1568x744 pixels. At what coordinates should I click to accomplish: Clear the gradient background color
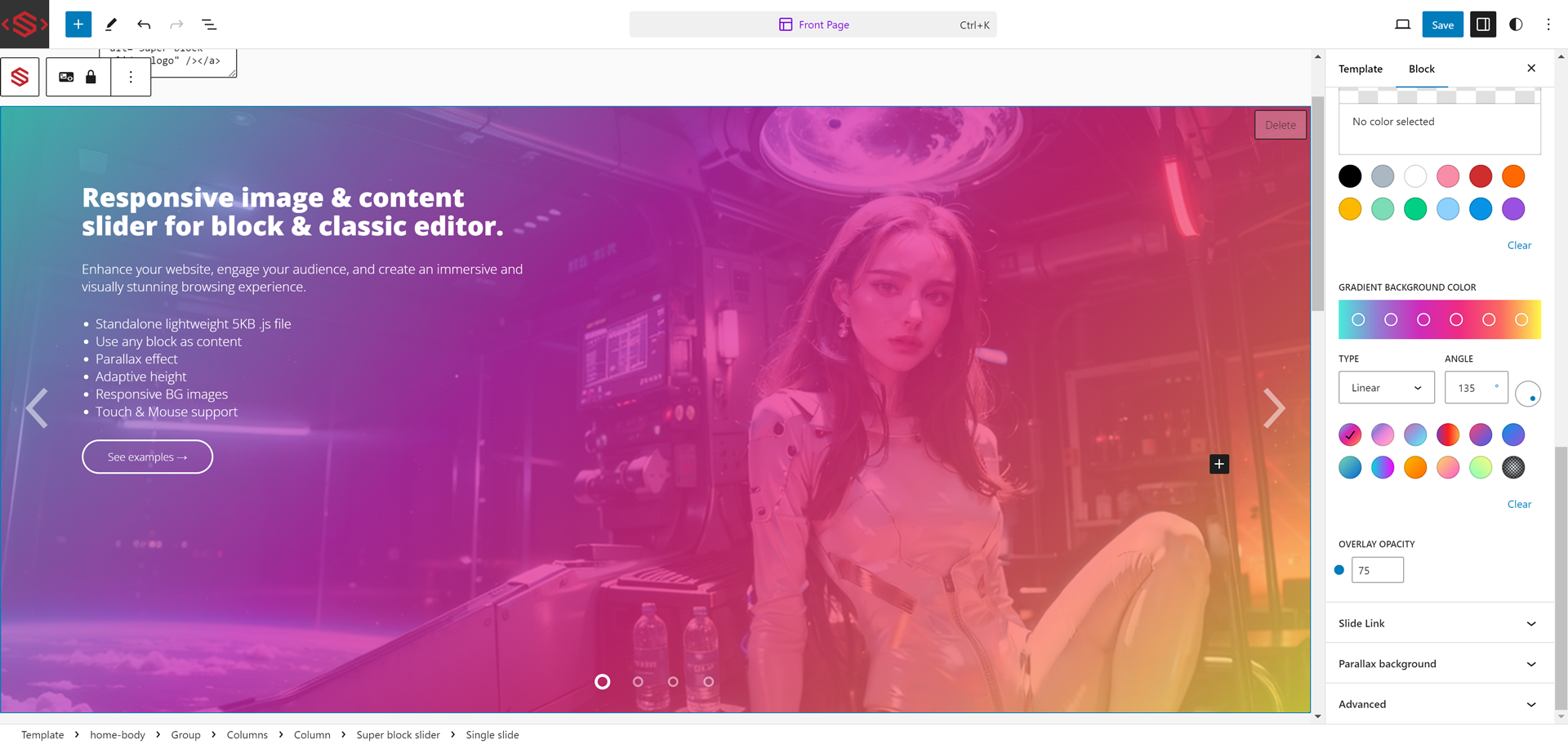[x=1519, y=504]
